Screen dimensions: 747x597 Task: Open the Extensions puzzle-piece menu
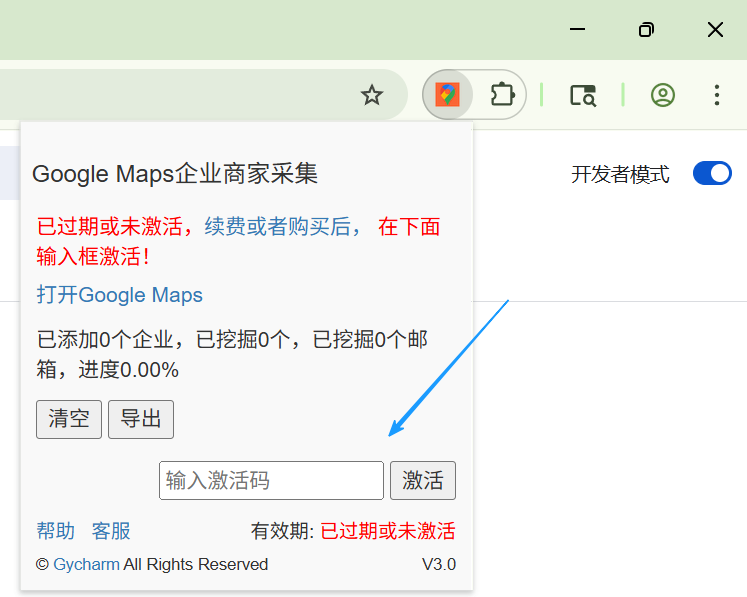pos(502,94)
